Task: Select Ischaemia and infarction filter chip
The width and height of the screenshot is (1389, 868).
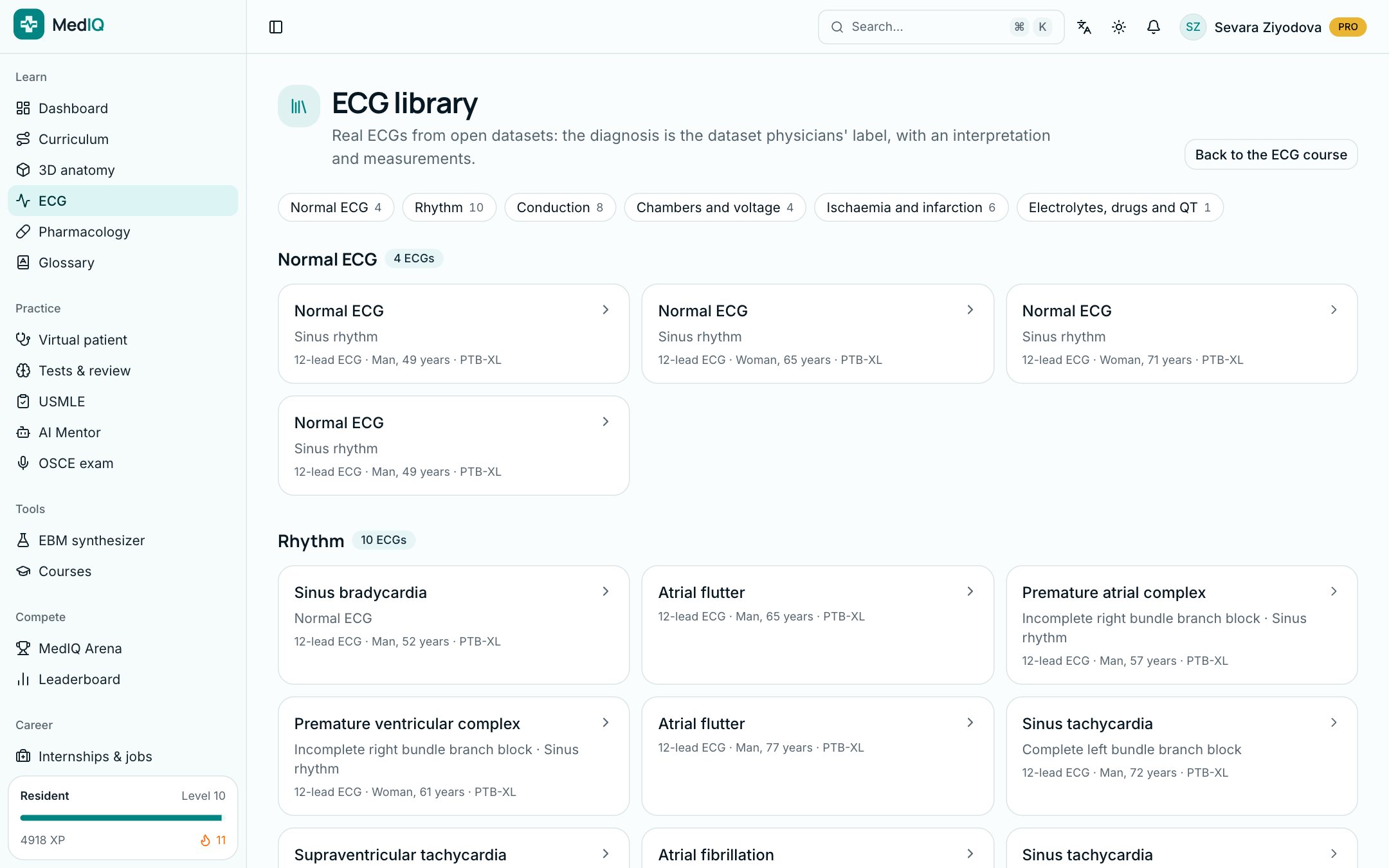Action: 911,208
